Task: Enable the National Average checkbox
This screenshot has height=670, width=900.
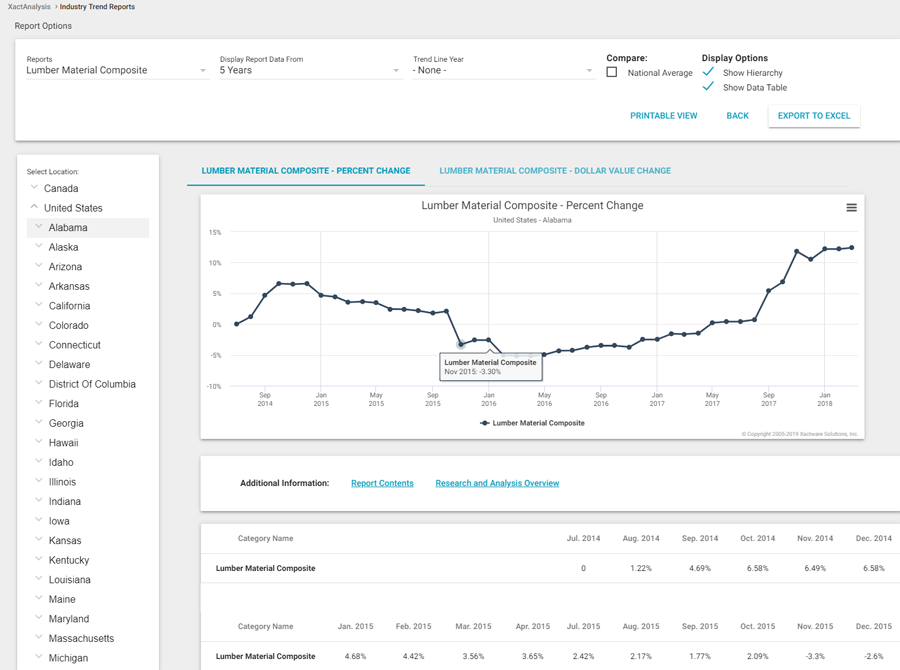Action: 612,72
